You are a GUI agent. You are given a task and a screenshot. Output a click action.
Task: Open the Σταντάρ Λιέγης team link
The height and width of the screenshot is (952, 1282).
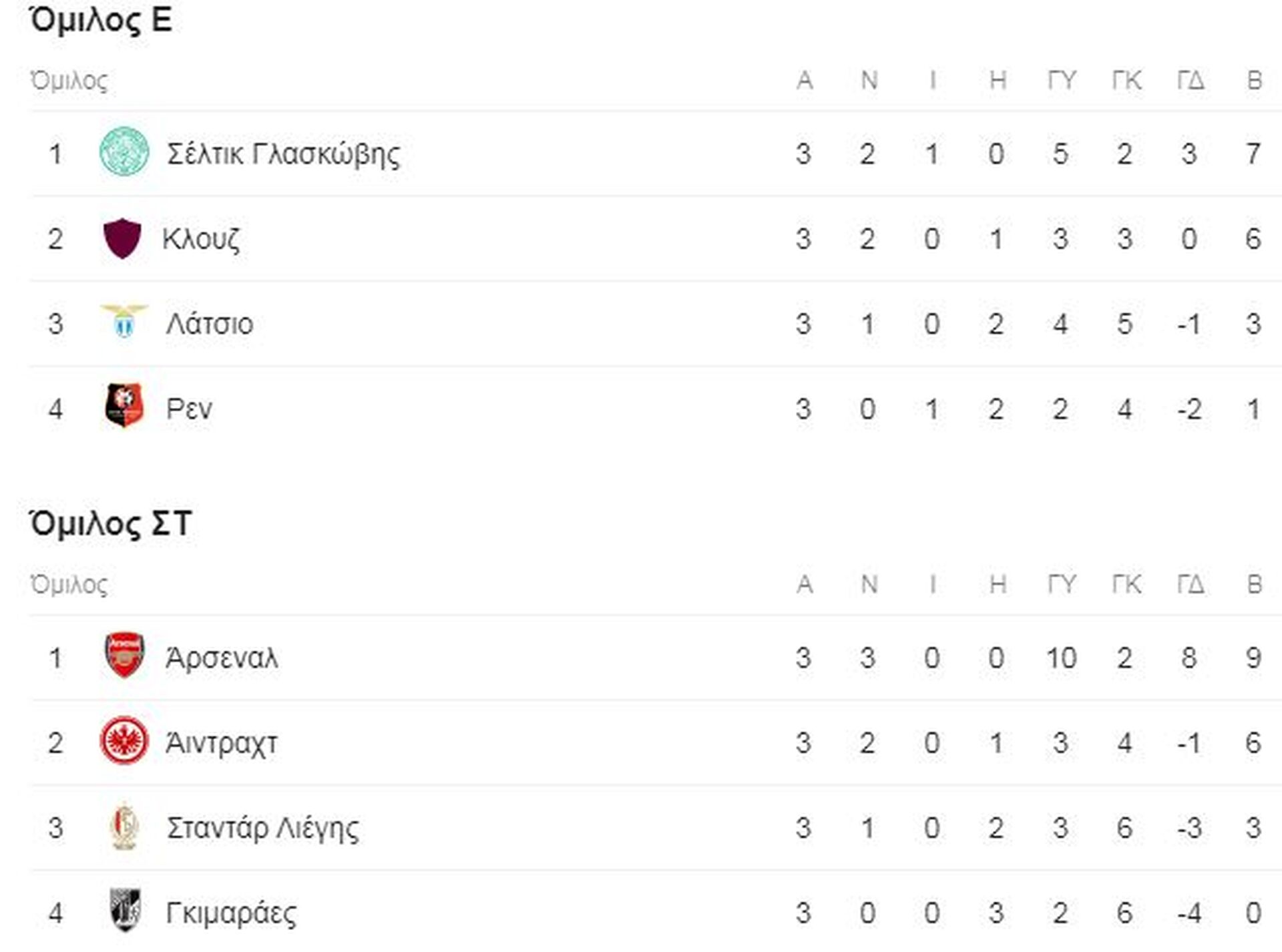point(262,828)
